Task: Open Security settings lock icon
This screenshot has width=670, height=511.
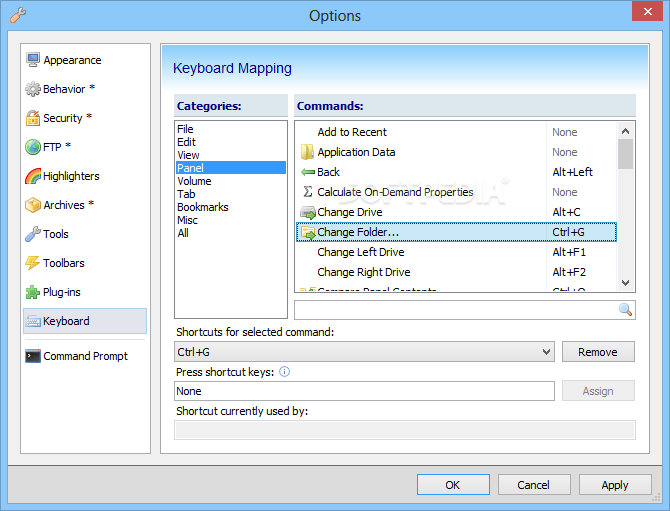Action: pos(33,118)
